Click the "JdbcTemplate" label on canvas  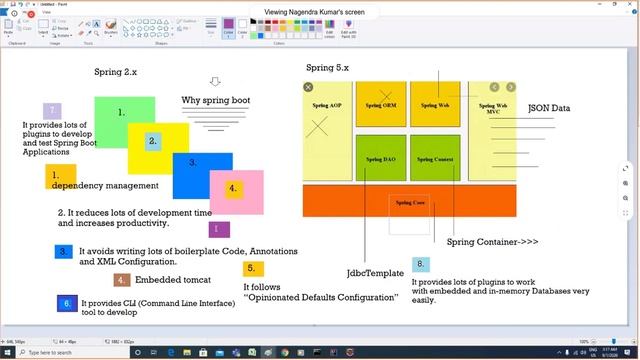[375, 273]
